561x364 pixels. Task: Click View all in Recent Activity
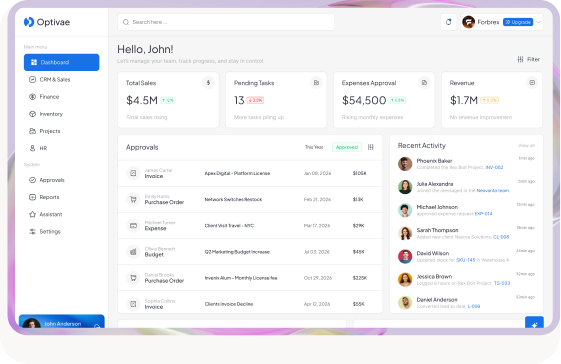[526, 146]
